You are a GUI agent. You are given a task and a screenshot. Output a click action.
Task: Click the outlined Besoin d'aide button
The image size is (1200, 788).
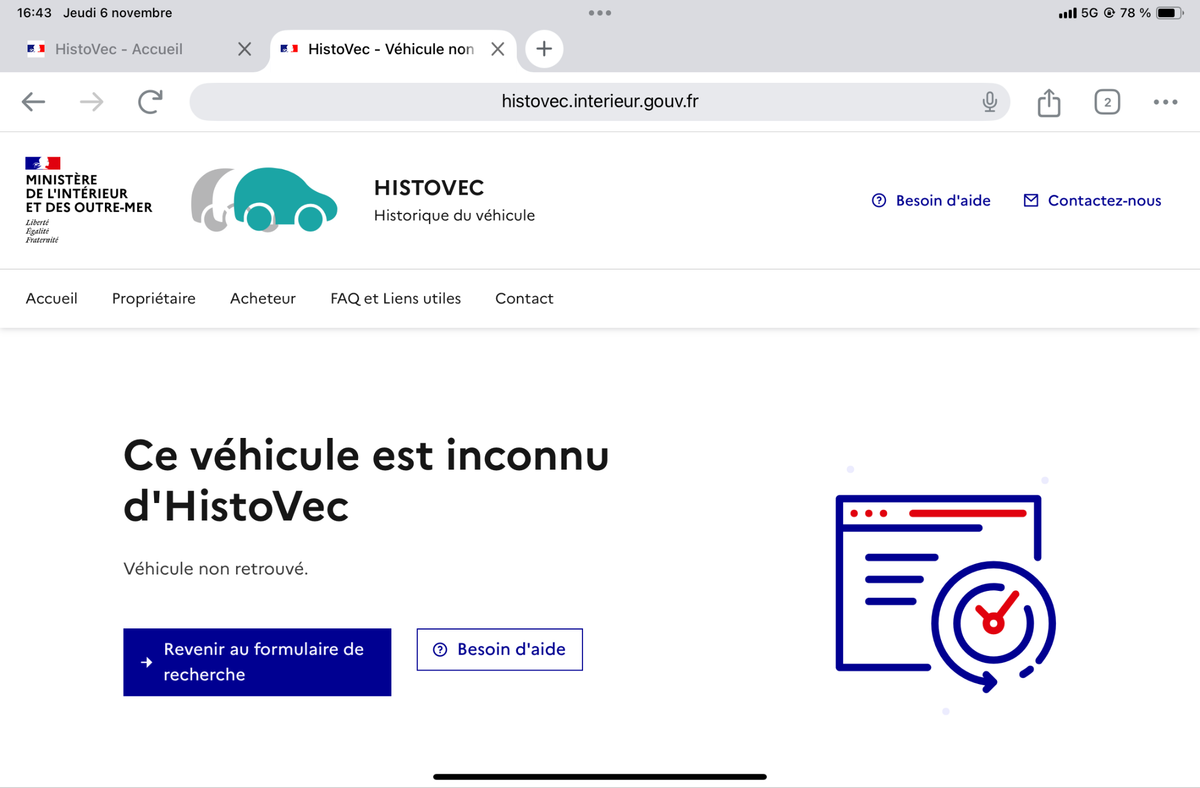pyautogui.click(x=500, y=649)
